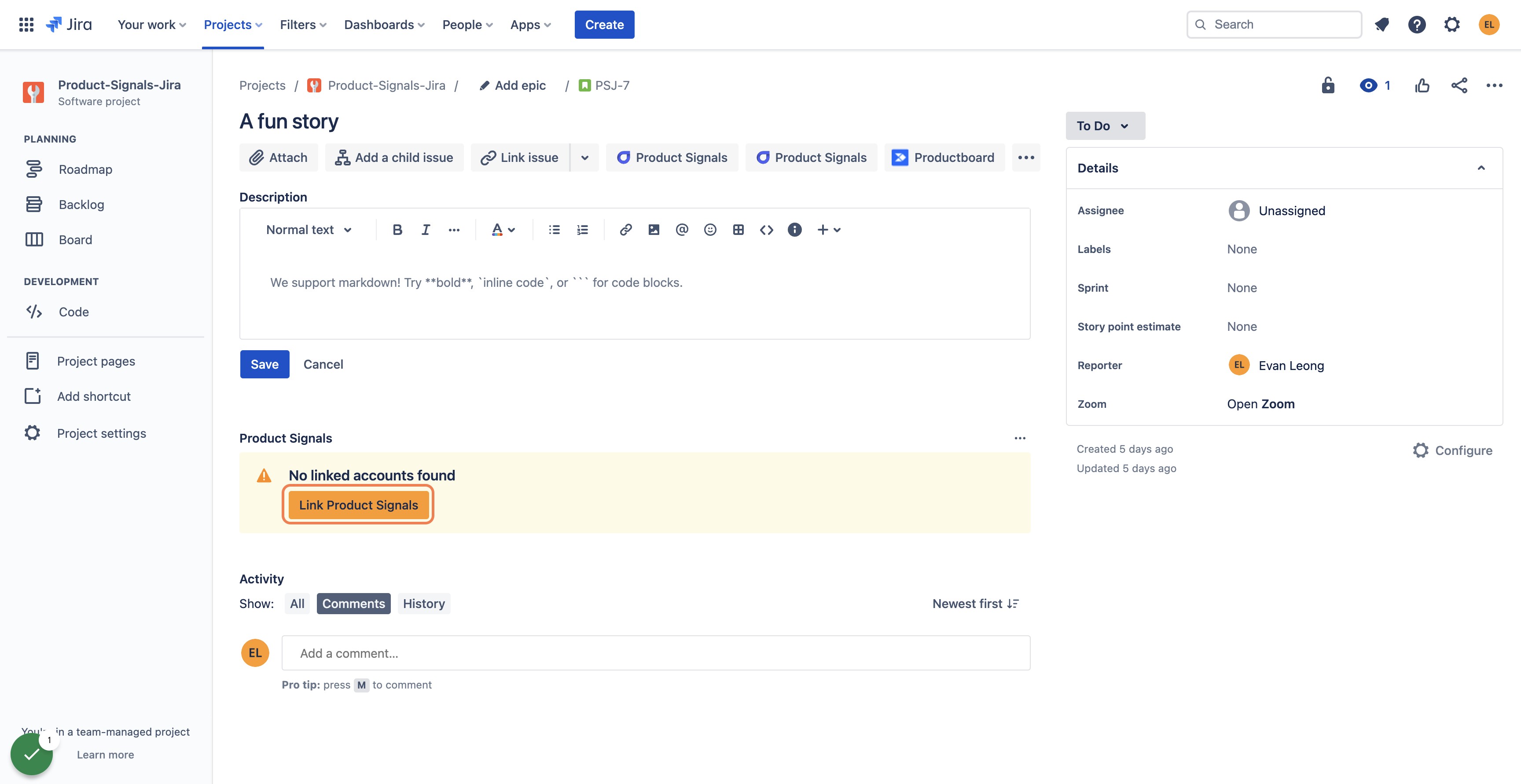Insert a numbered list
Screen dimensions: 1521x784
tap(582, 230)
